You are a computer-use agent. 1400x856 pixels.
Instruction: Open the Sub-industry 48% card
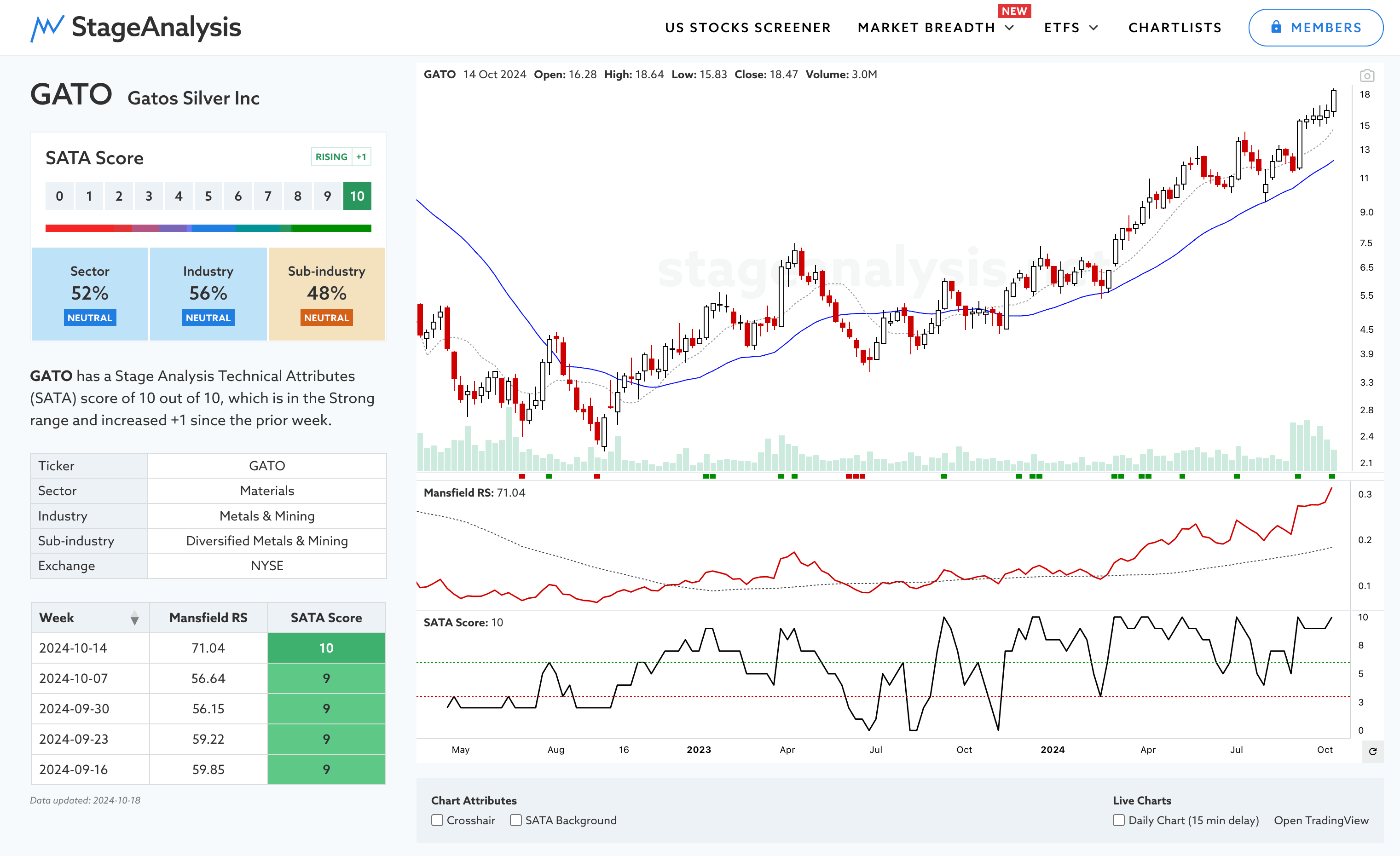tap(327, 294)
